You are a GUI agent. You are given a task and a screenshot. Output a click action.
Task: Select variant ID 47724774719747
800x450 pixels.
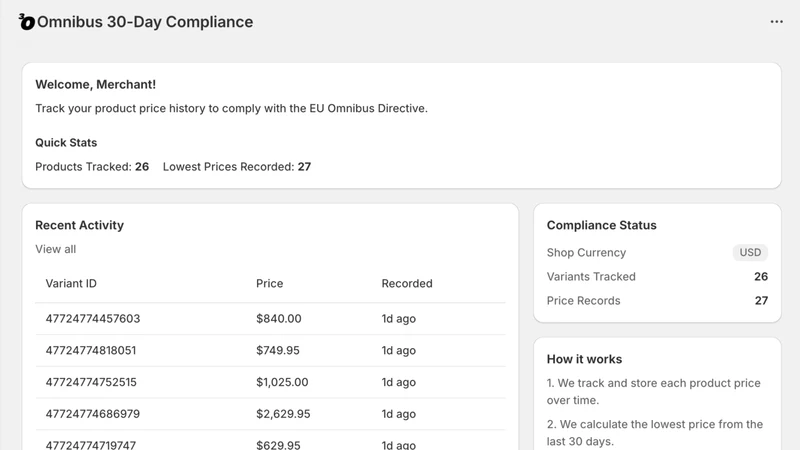click(91, 444)
